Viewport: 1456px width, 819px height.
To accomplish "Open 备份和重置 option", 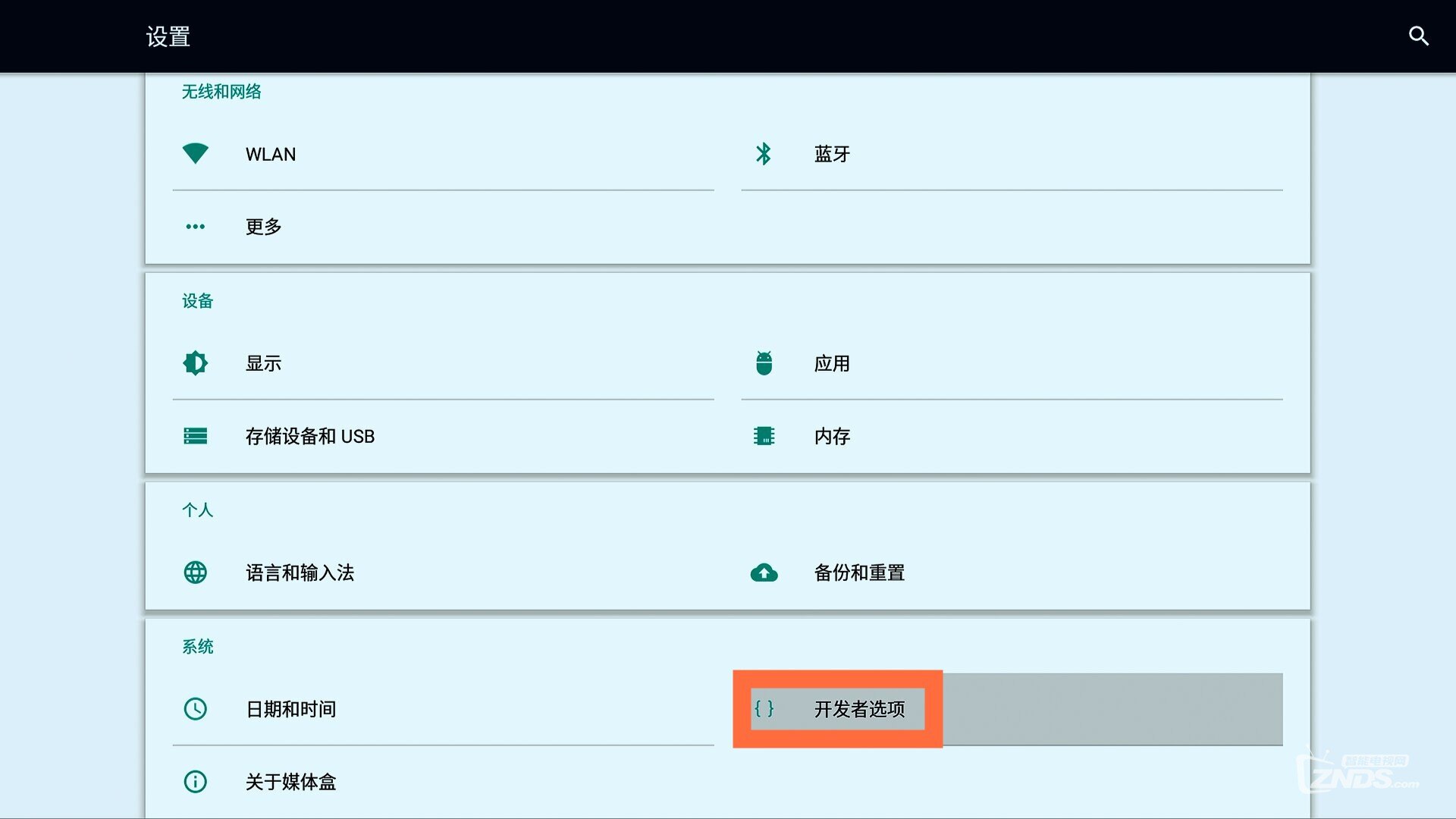I will click(858, 573).
